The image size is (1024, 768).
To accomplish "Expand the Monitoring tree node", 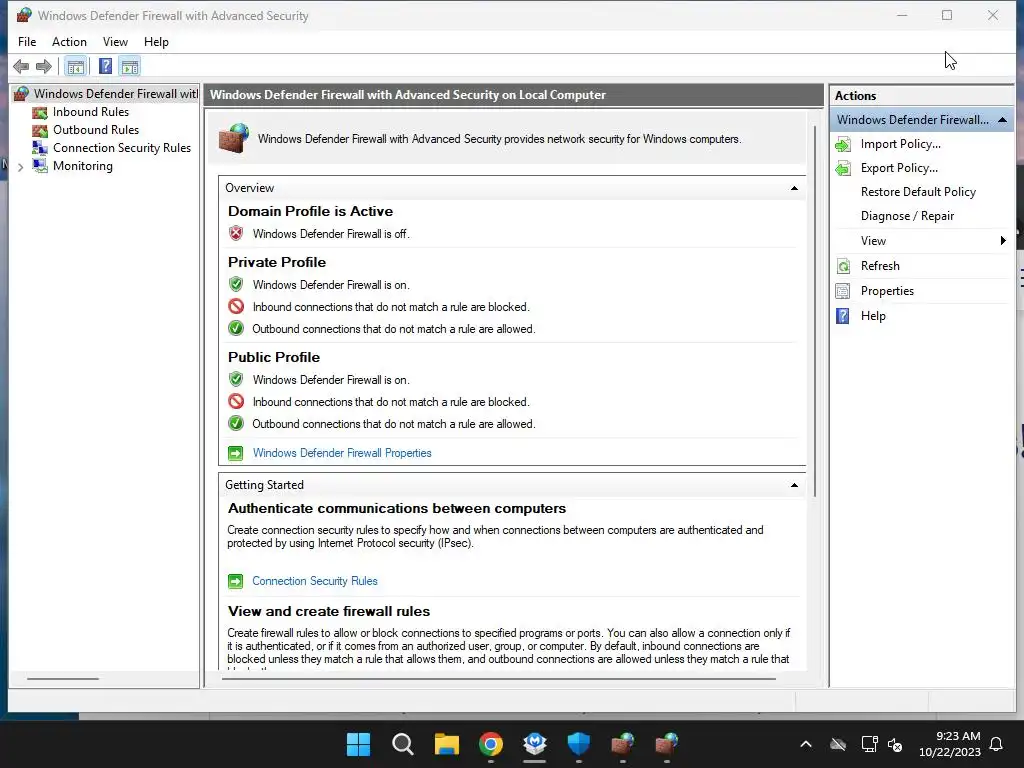I will pyautogui.click(x=20, y=167).
